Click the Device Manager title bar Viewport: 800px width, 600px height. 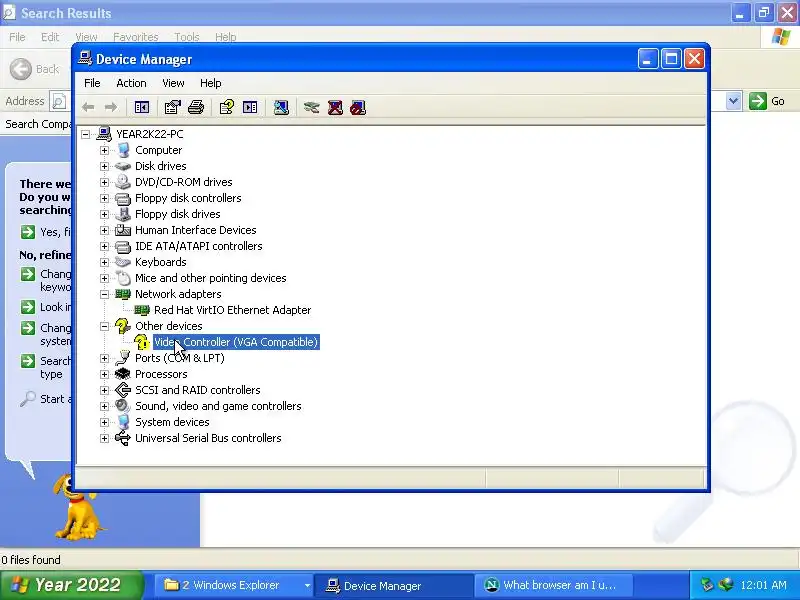click(357, 59)
